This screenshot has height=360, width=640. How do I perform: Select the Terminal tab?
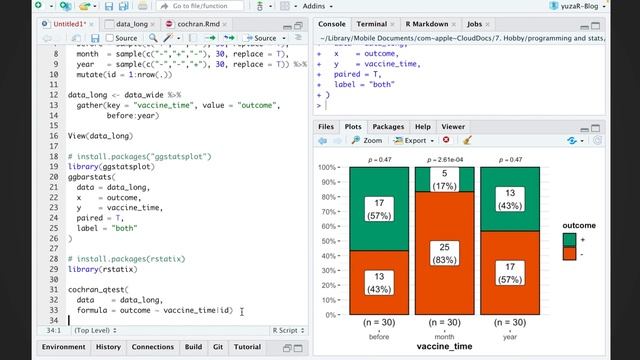[371, 24]
